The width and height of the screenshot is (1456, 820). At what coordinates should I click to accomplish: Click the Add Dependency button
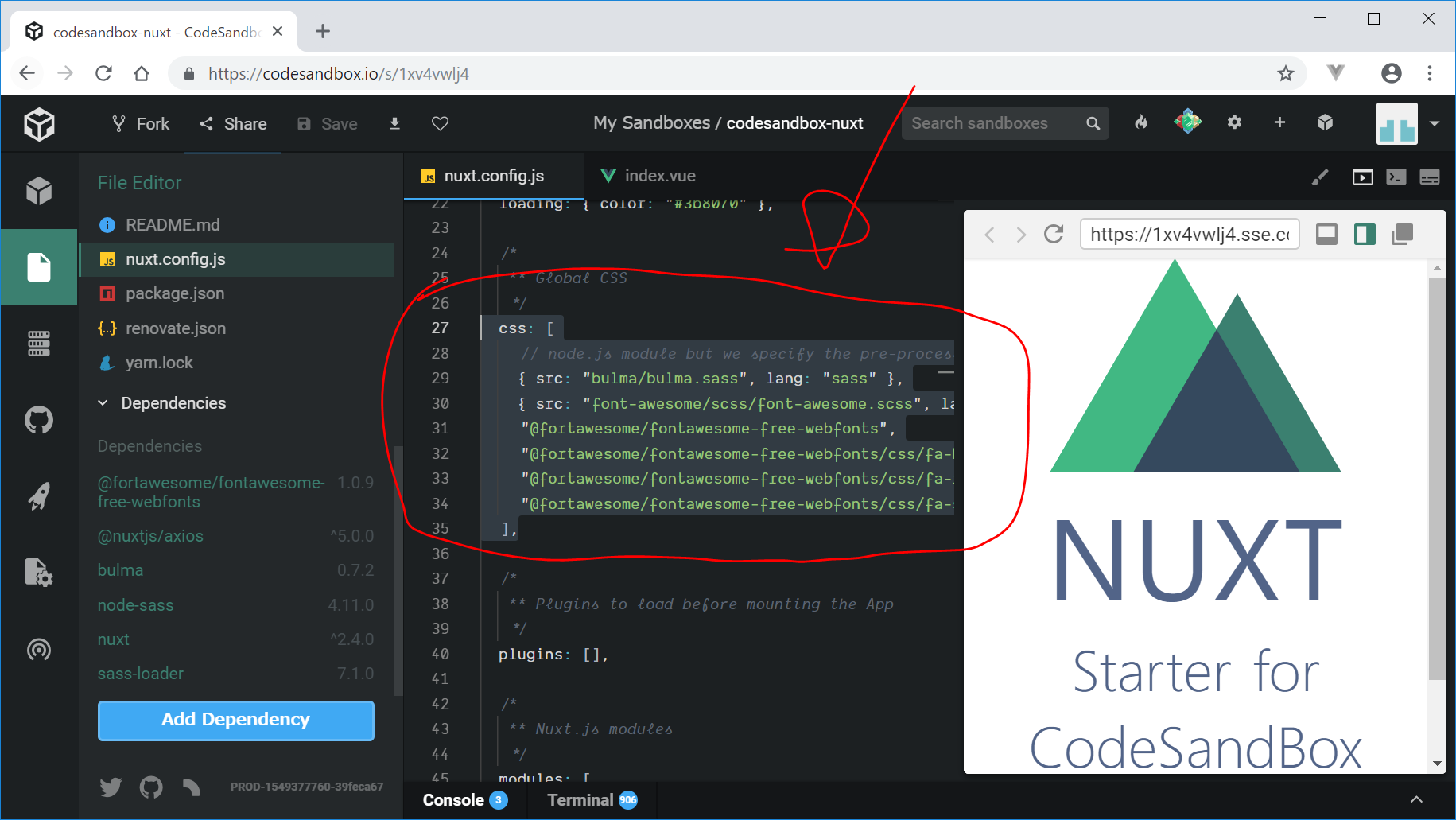(x=235, y=720)
